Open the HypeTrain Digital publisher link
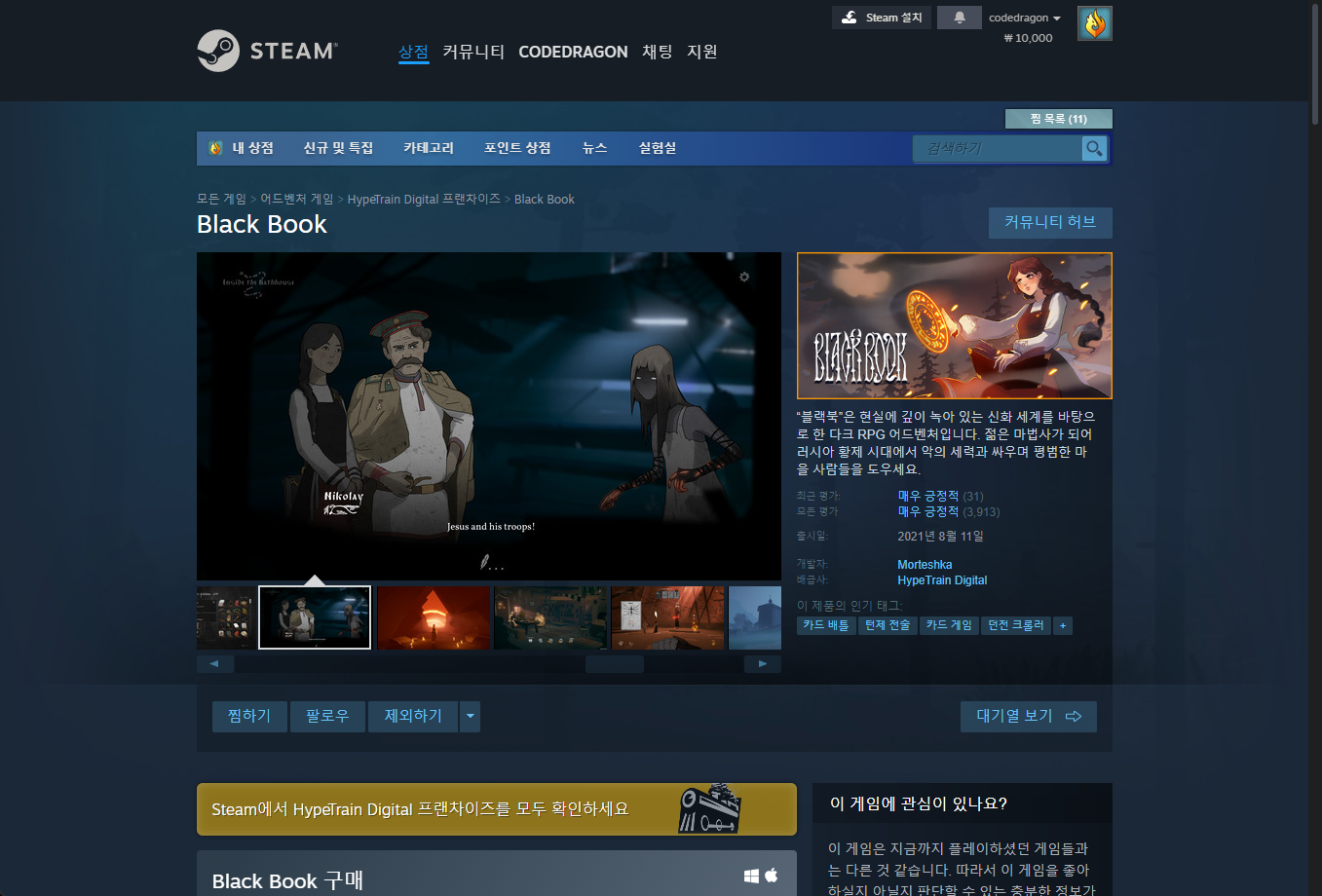The width and height of the screenshot is (1322, 896). point(942,580)
